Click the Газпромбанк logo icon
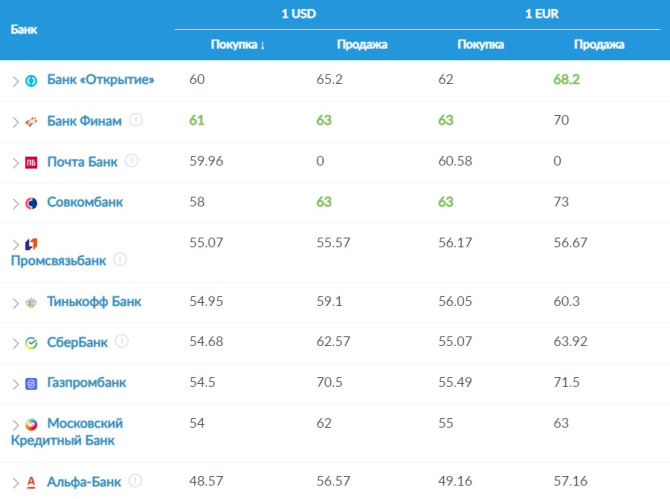Viewport: 670px width, 499px height. pos(31,383)
